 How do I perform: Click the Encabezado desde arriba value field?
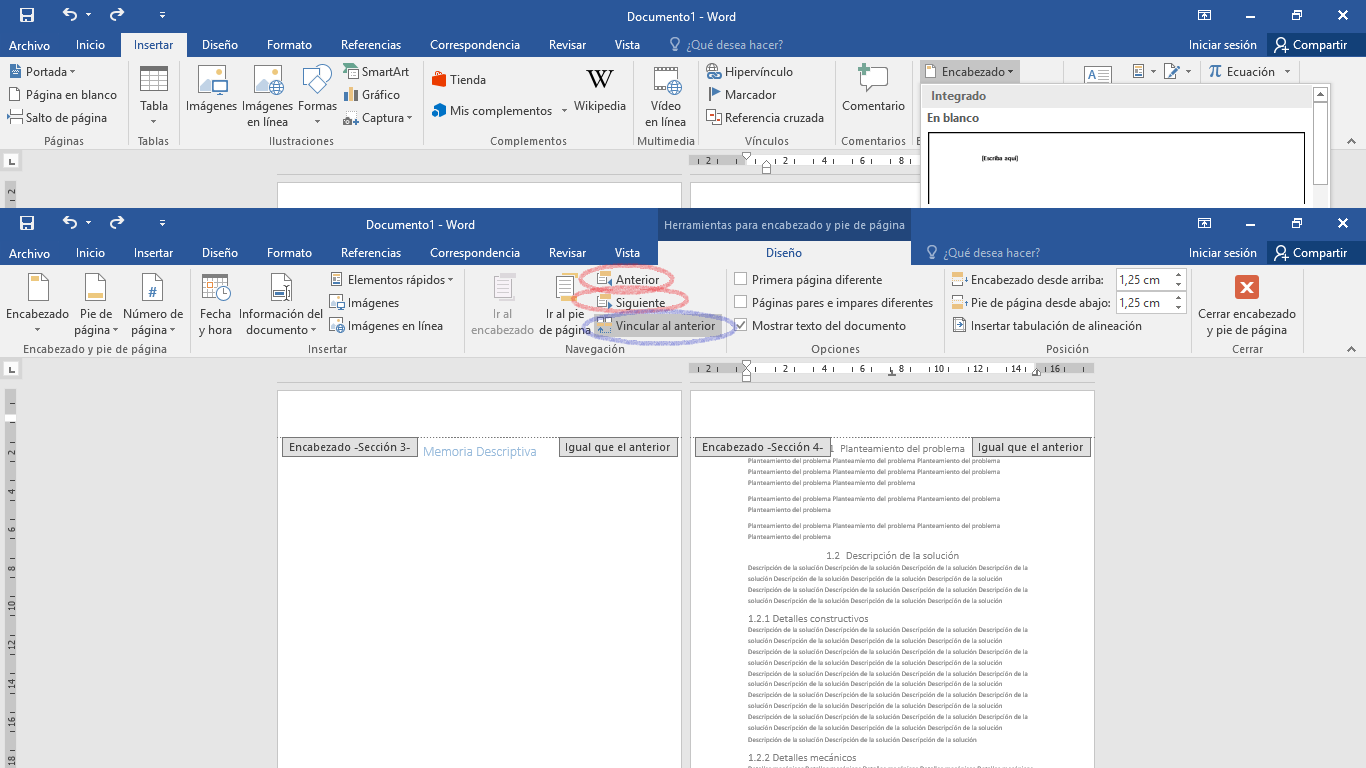(x=1142, y=280)
